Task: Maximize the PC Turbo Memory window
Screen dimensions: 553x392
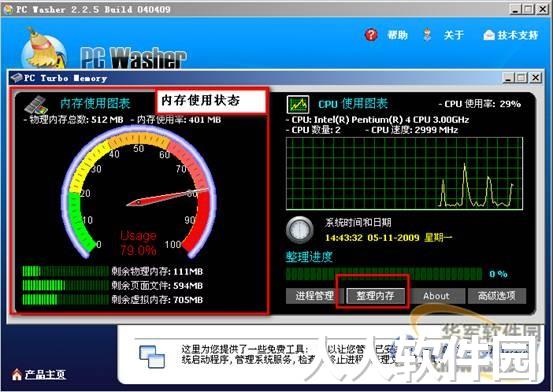Action: click(521, 78)
